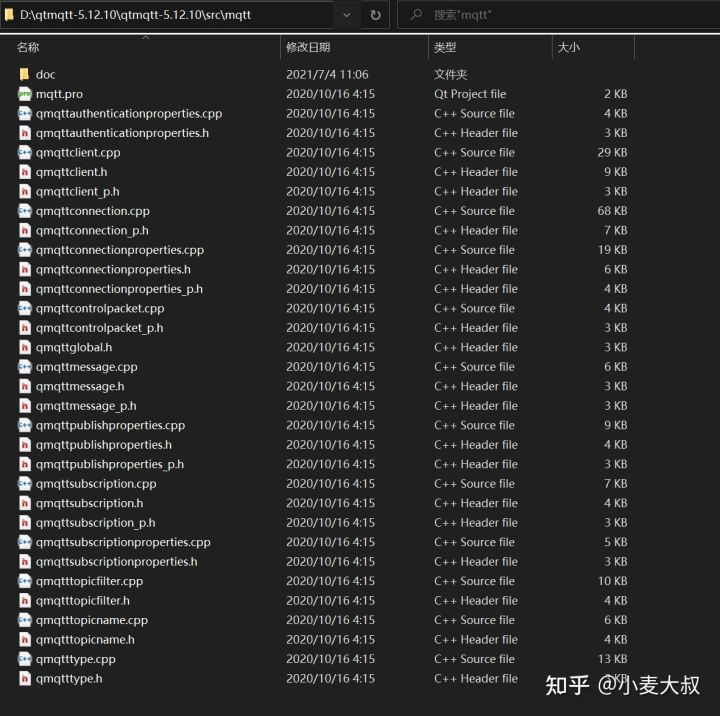This screenshot has height=716, width=720.
Task: Select the qmqttconnectionproperties.cpp file icon
Action: [24, 250]
